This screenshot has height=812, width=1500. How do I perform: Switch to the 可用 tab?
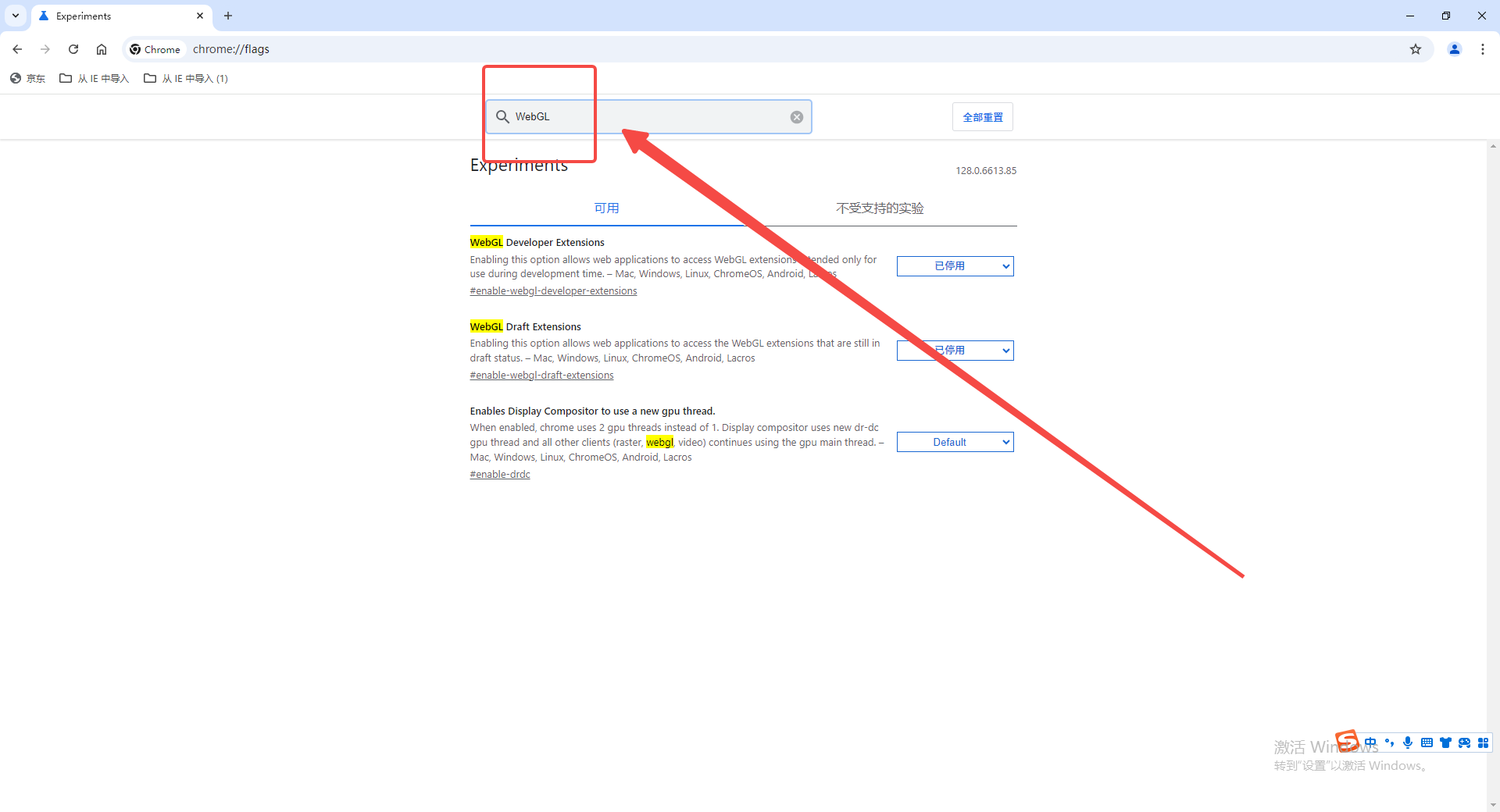coord(606,208)
